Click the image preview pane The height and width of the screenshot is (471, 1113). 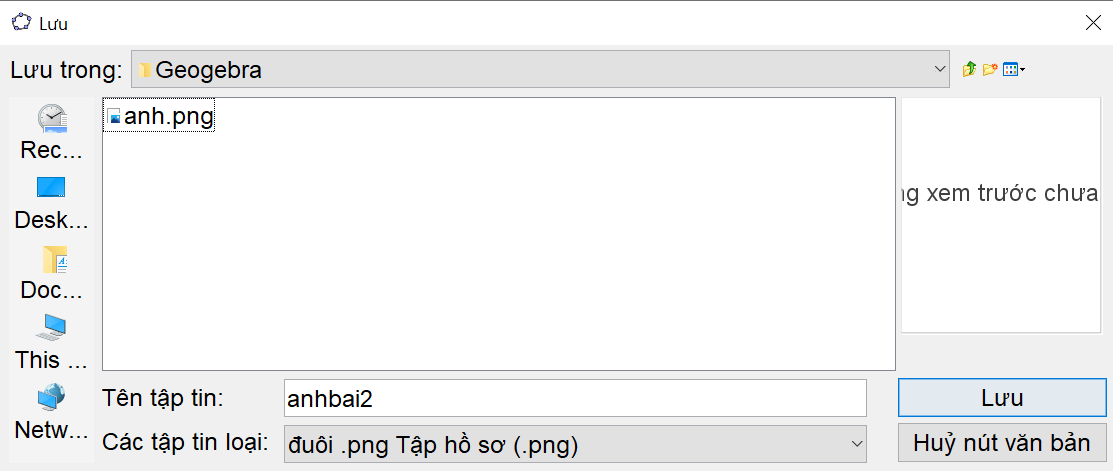1000,215
